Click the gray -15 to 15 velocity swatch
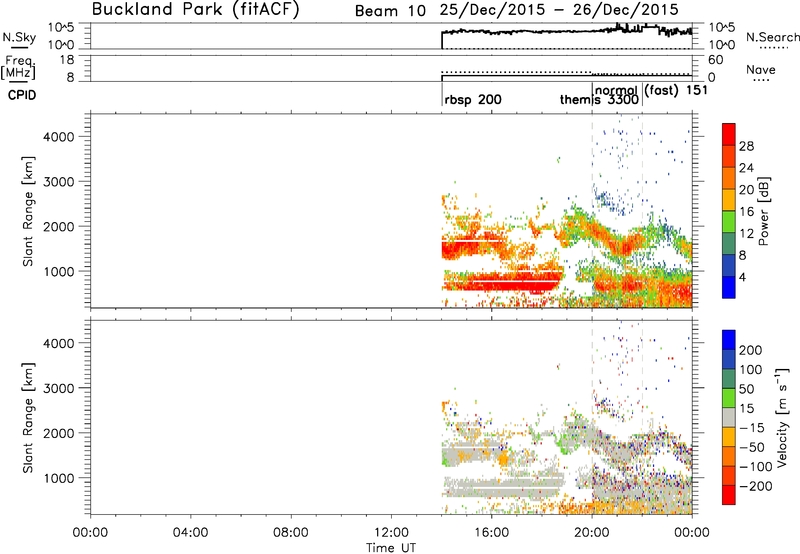Image resolution: width=800 pixels, height=554 pixels. (729, 418)
